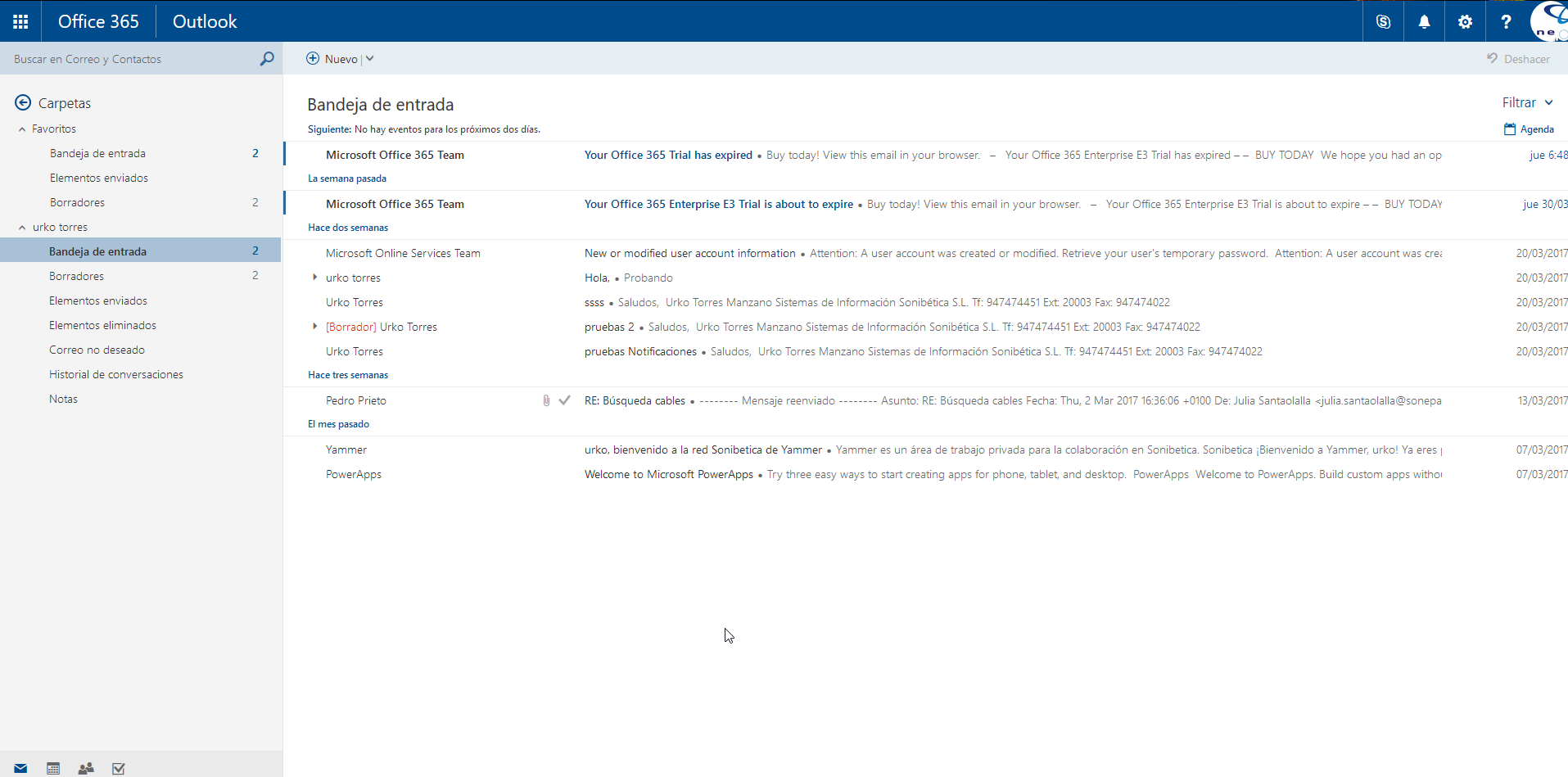Switch to Mail module at bottom
The height and width of the screenshot is (777, 1568).
[x=20, y=768]
